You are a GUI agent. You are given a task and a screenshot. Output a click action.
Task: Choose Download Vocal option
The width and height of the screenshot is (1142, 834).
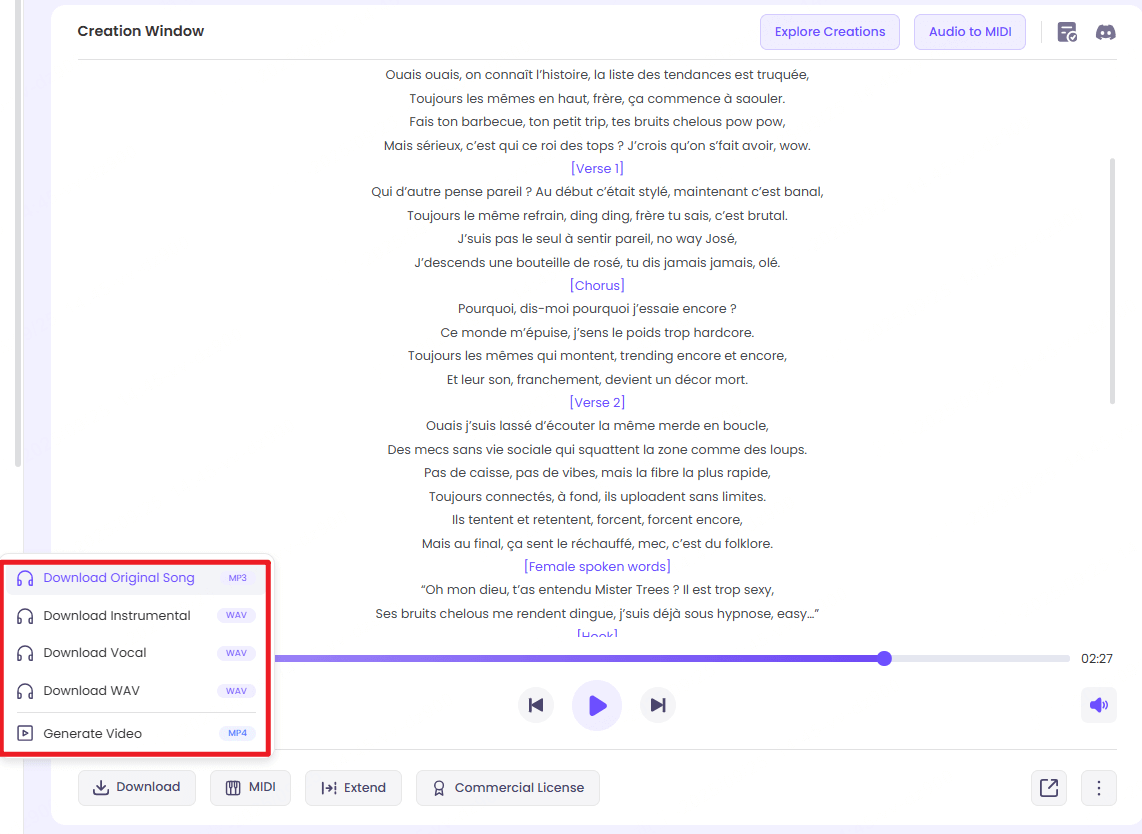click(x=136, y=653)
